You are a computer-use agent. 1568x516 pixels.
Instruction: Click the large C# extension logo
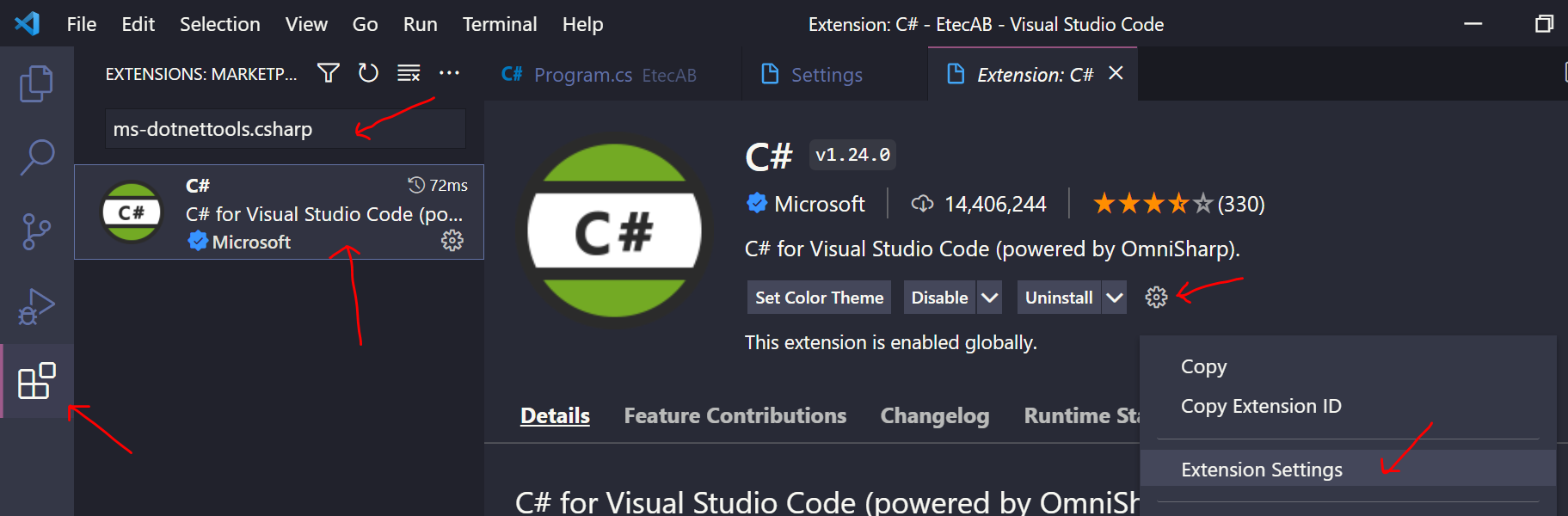click(614, 231)
